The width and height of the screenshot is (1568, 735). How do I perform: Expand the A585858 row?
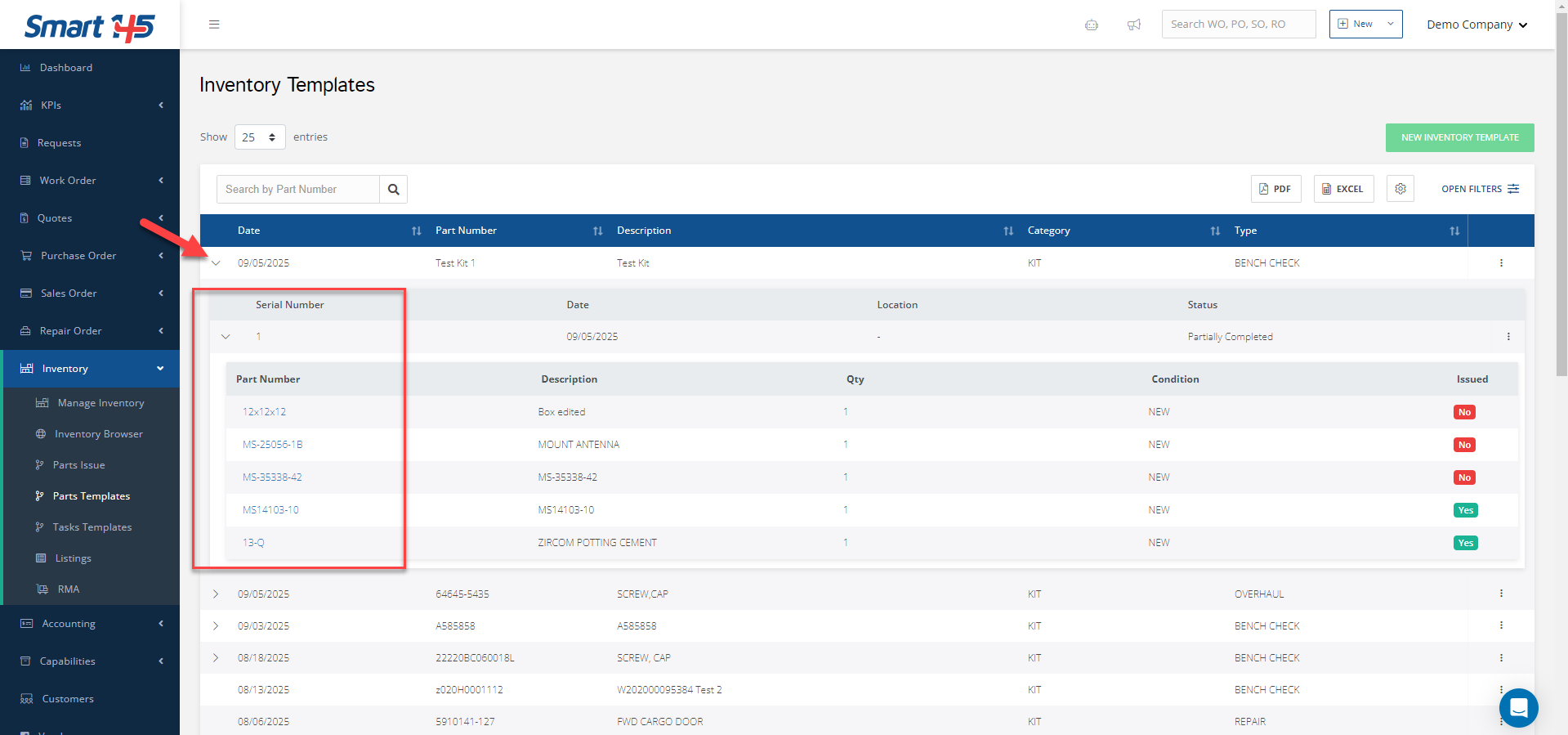[x=216, y=625]
